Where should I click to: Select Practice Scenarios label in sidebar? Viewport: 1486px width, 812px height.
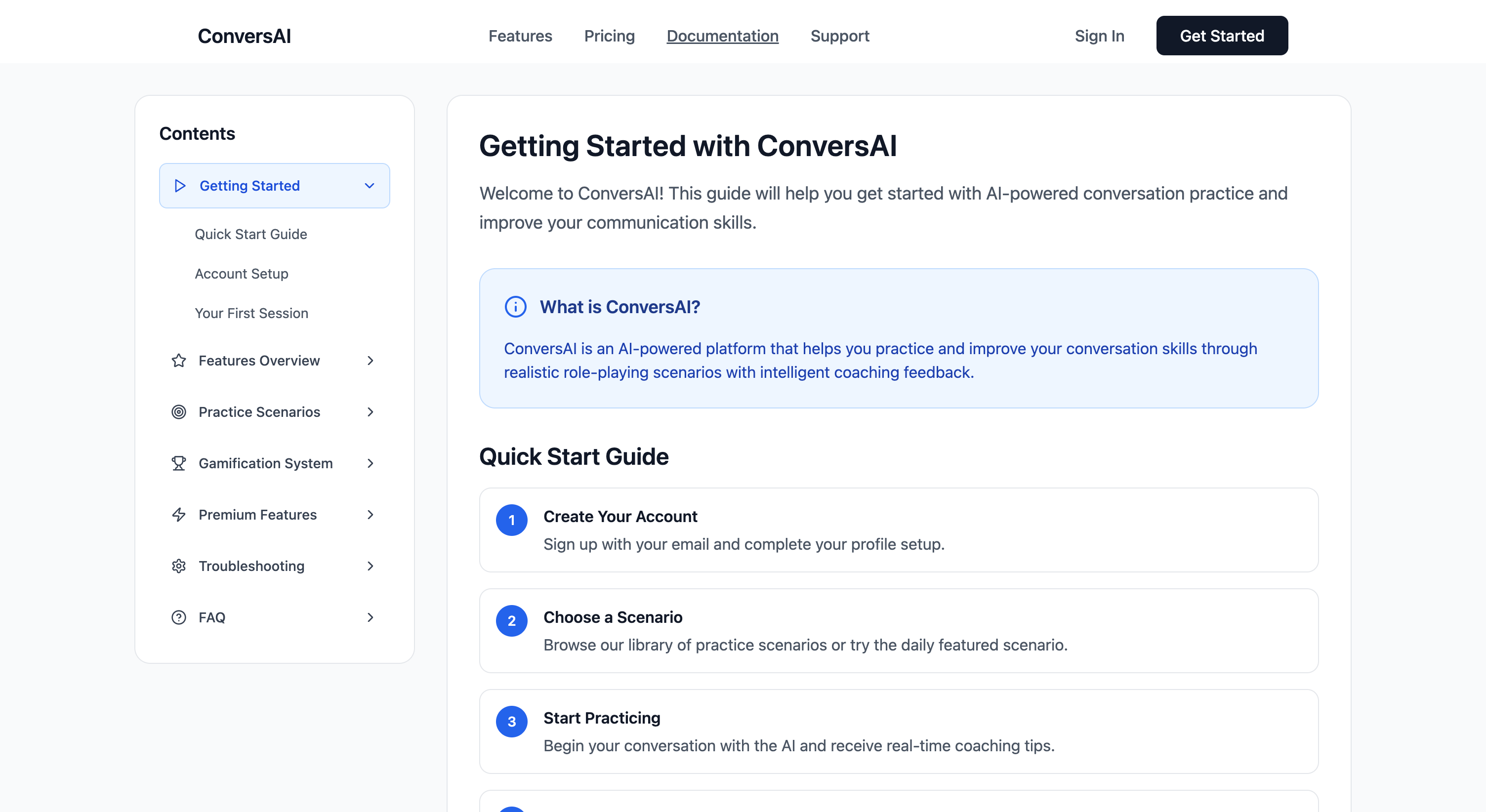point(259,412)
